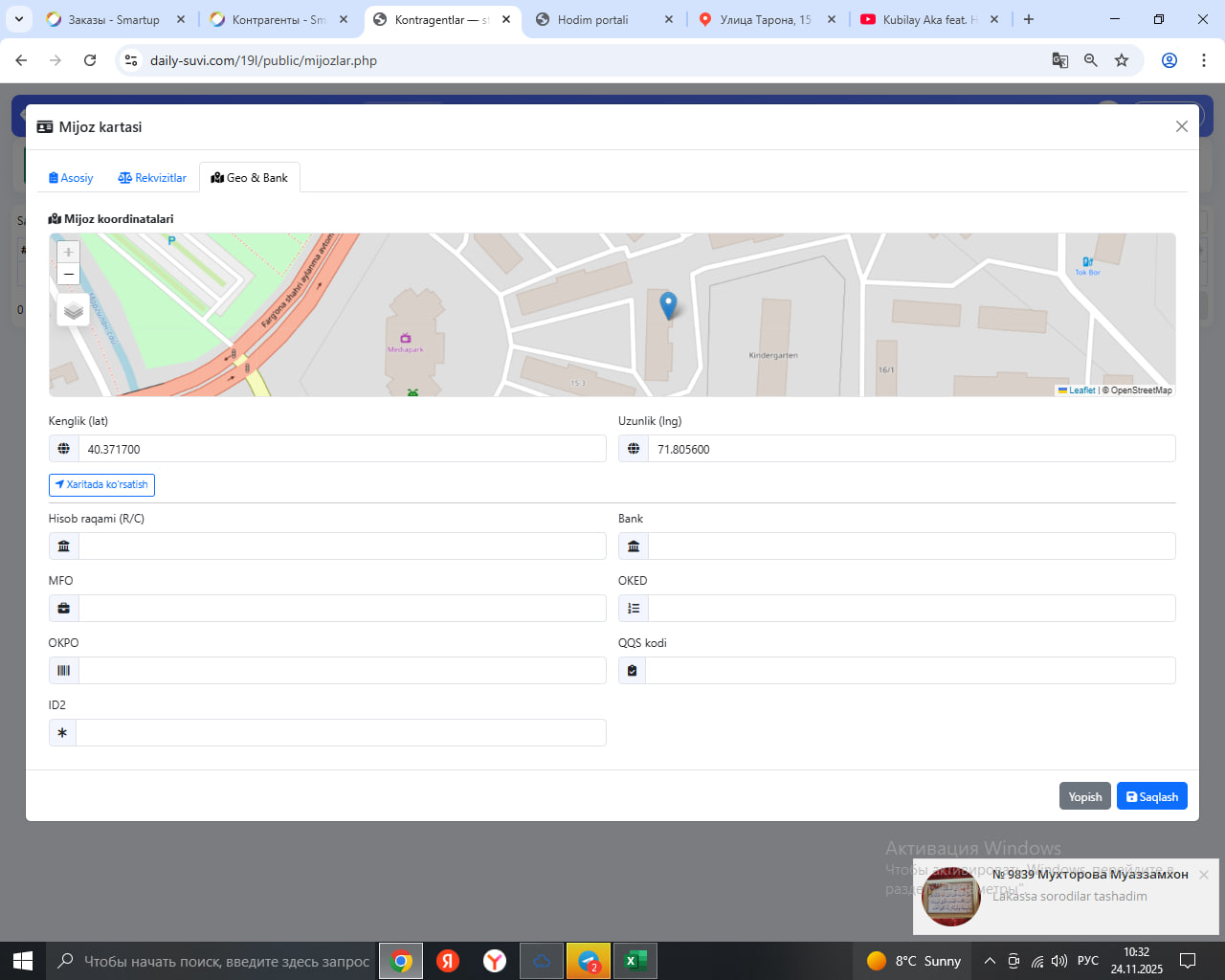Open Excel from the taskbar
This screenshot has height=980, width=1225.
point(635,961)
